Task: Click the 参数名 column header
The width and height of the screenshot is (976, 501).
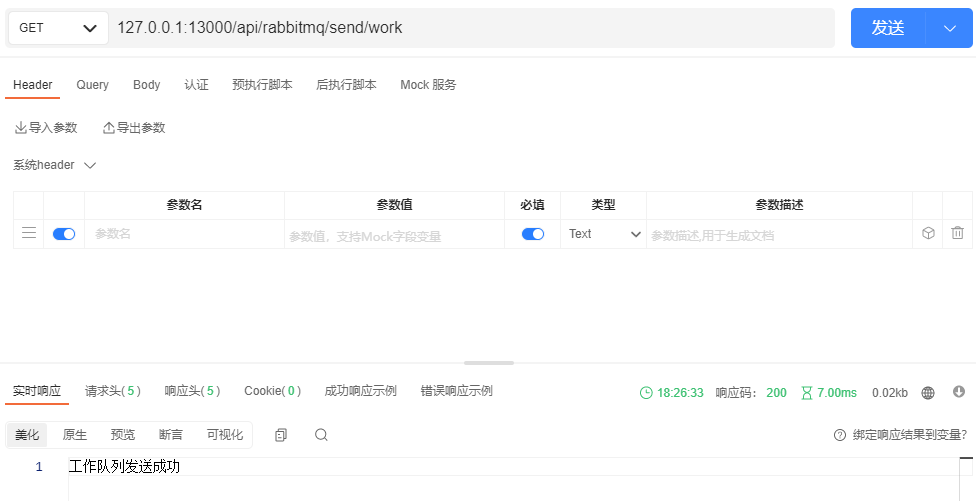Action: pyautogui.click(x=184, y=205)
